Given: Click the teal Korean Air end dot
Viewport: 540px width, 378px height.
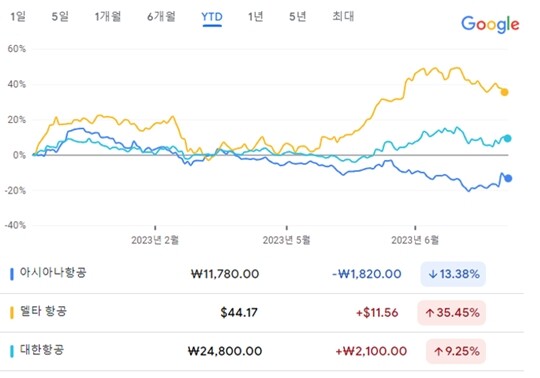Looking at the screenshot, I should (x=507, y=138).
